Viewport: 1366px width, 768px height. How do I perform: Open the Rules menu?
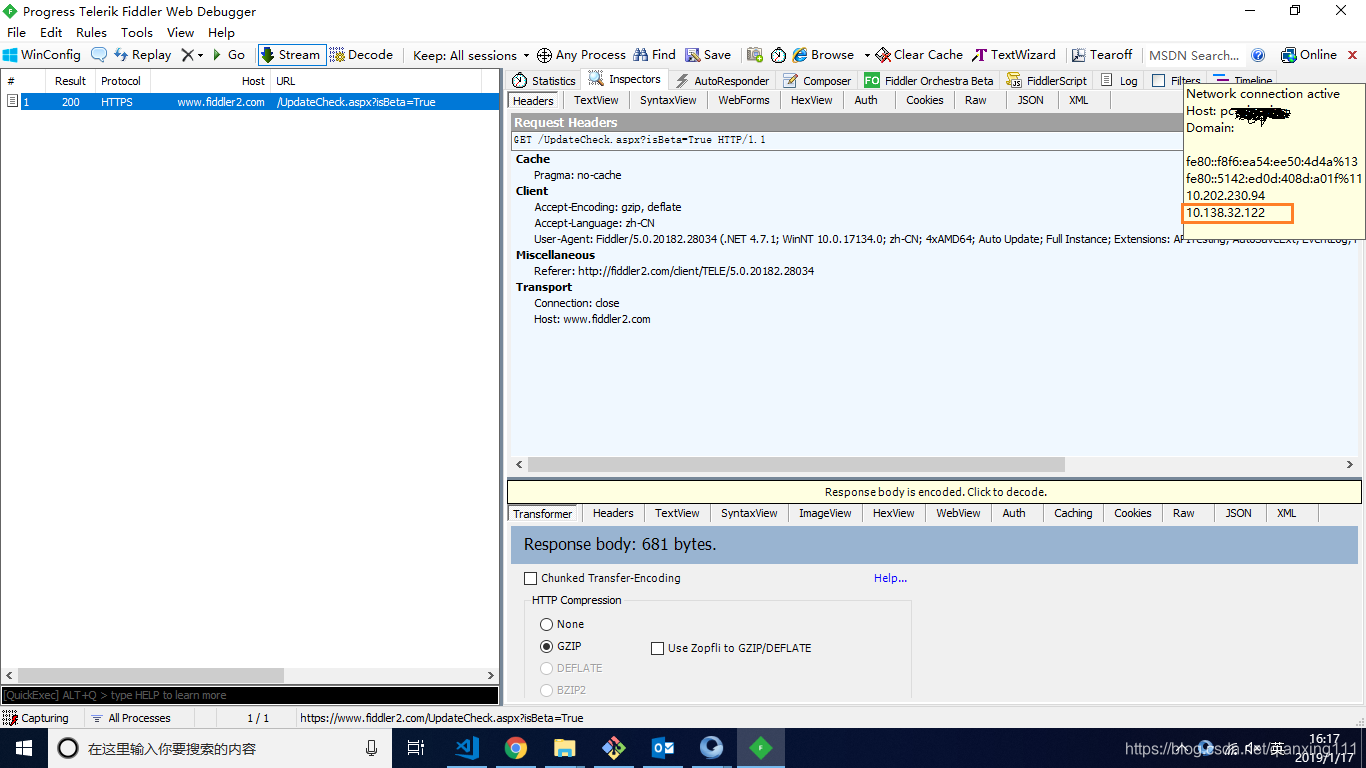91,32
